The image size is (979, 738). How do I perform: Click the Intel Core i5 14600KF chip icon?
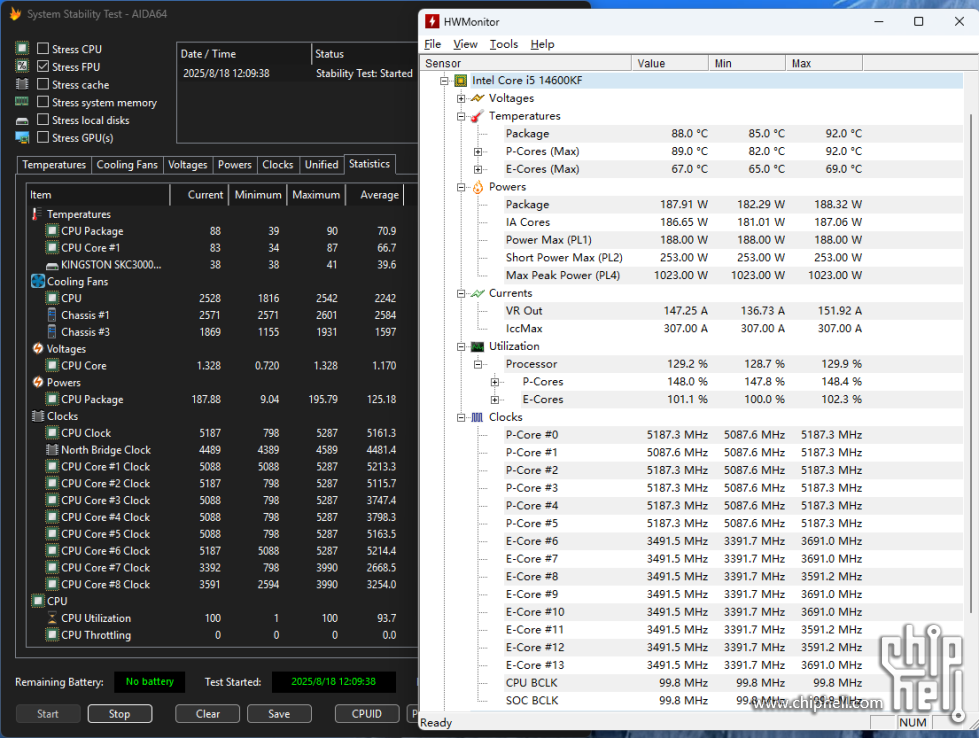(461, 81)
